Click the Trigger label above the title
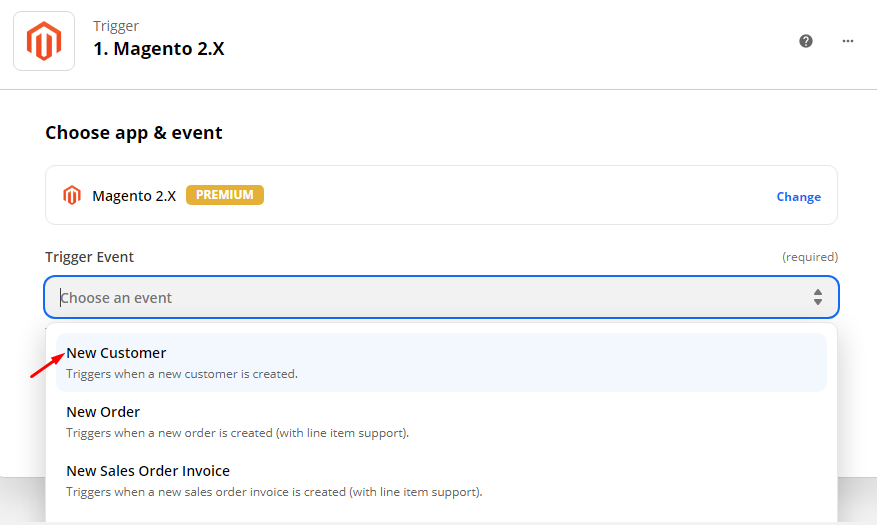Viewport: 877px width, 525px height. 116,26
